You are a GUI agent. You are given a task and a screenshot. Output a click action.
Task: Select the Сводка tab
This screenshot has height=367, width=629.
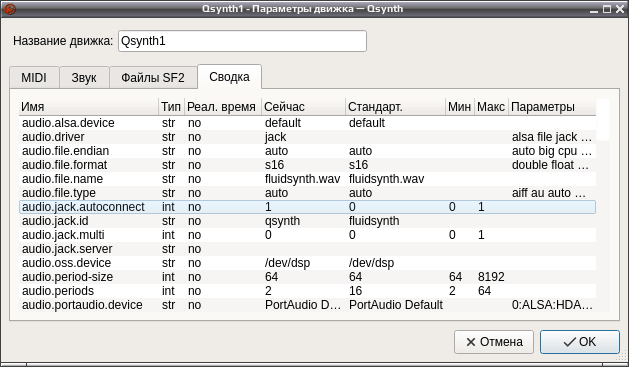coord(229,77)
